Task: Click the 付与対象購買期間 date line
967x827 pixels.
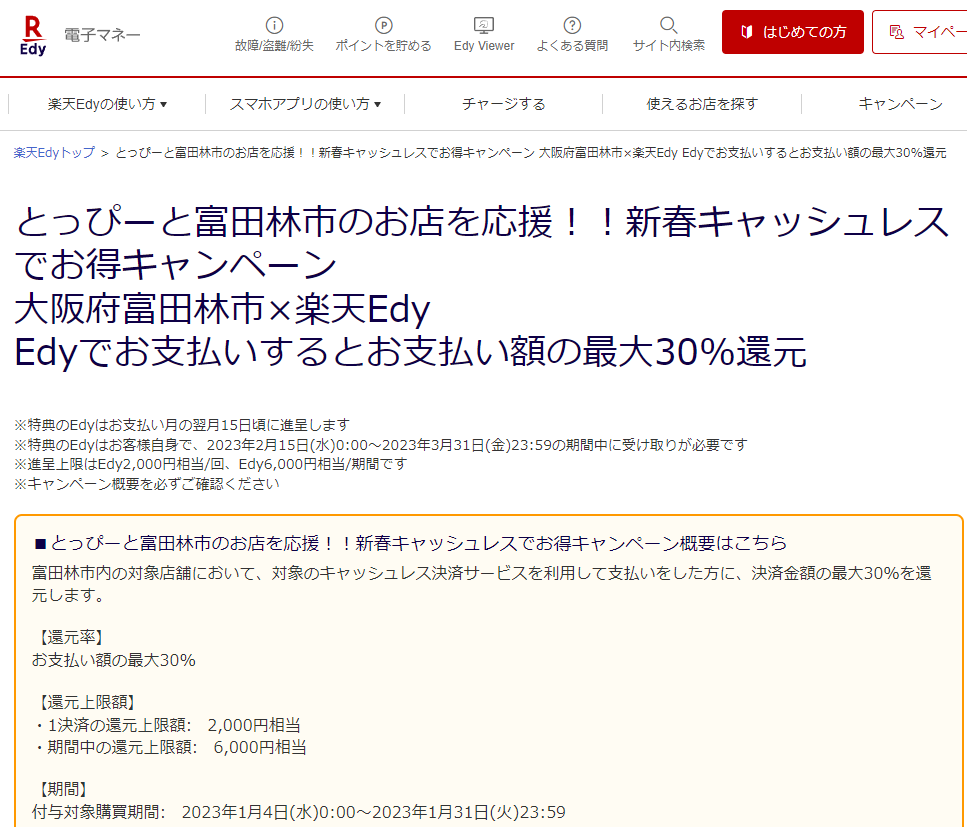Action: tap(298, 812)
